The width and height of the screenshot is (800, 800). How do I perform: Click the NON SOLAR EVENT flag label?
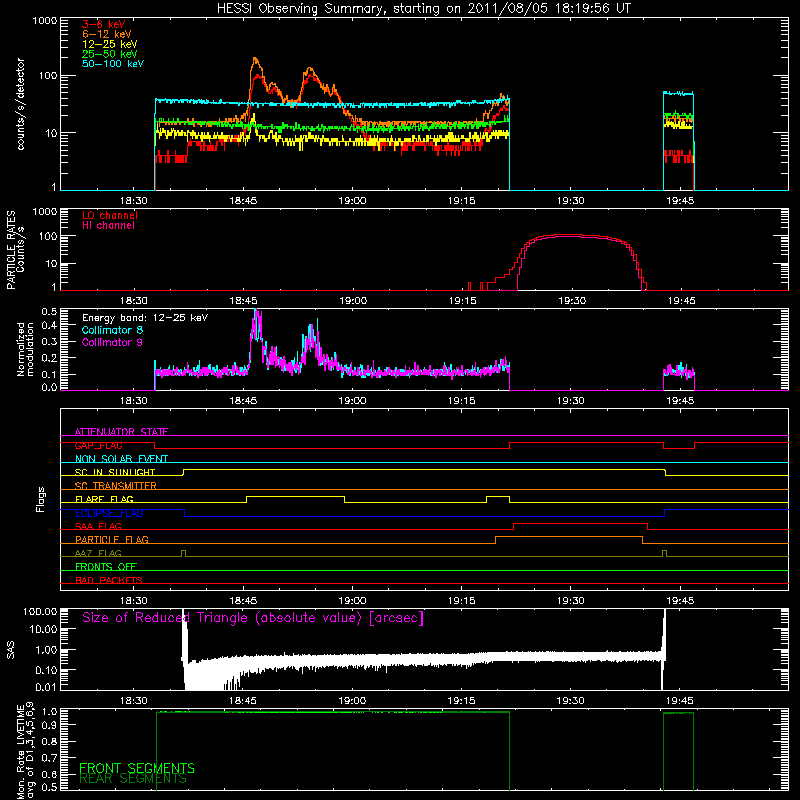121,459
